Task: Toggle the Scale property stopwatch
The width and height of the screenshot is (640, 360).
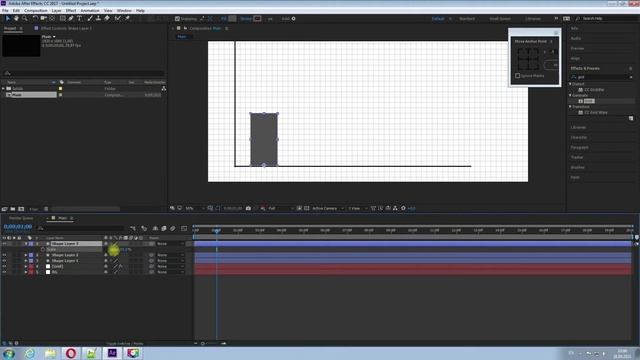Action: (43, 249)
